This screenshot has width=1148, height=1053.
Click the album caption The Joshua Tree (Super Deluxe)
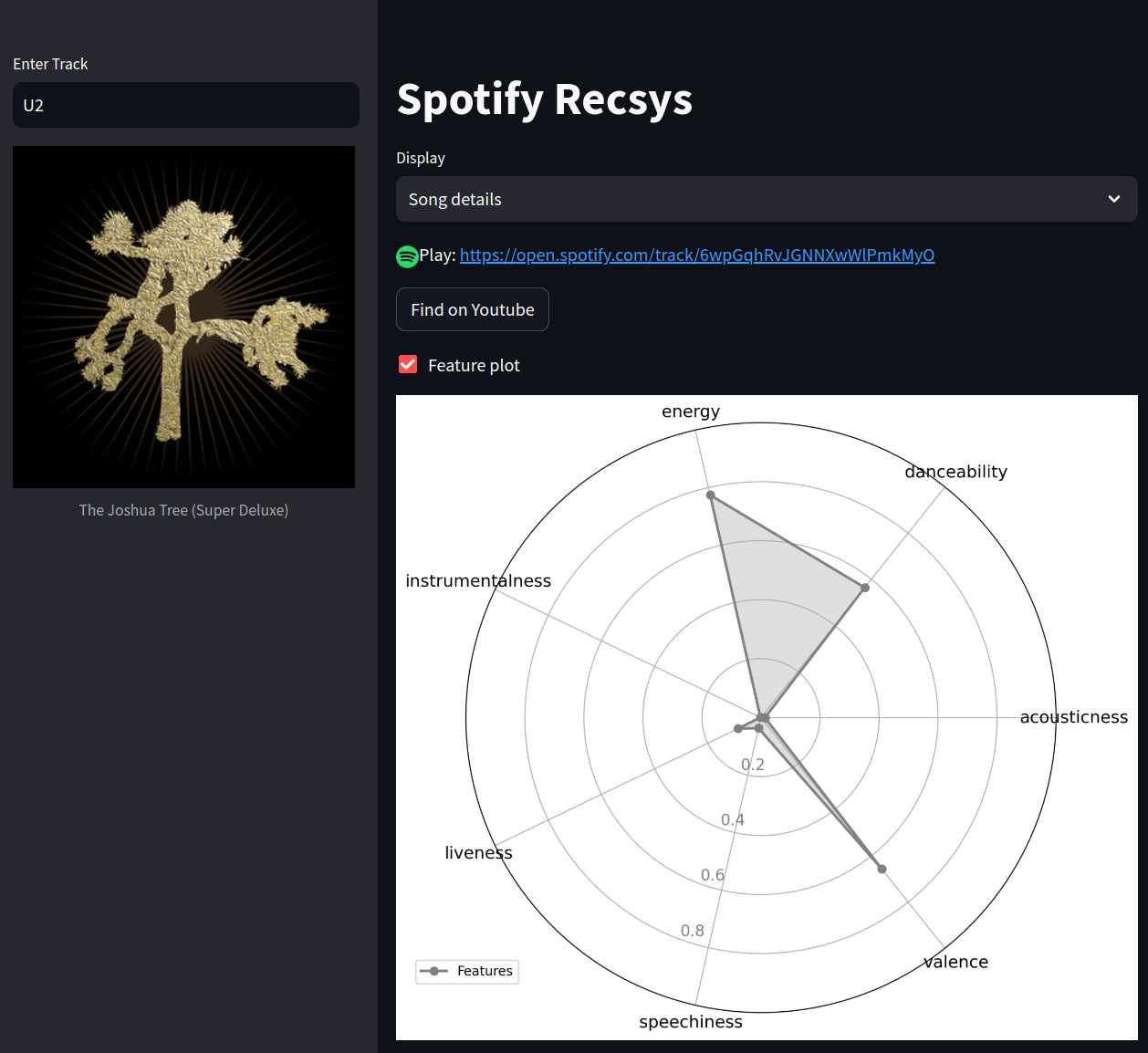pos(183,510)
